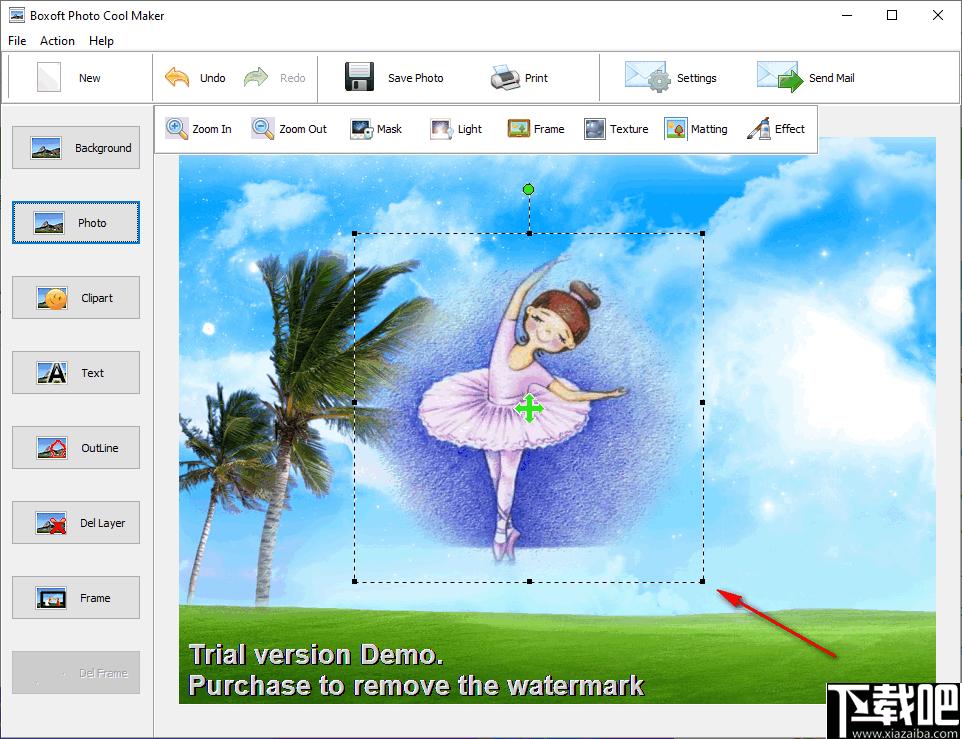The height and width of the screenshot is (739, 962).
Task: Open the Texture tool
Action: pyautogui.click(x=616, y=129)
